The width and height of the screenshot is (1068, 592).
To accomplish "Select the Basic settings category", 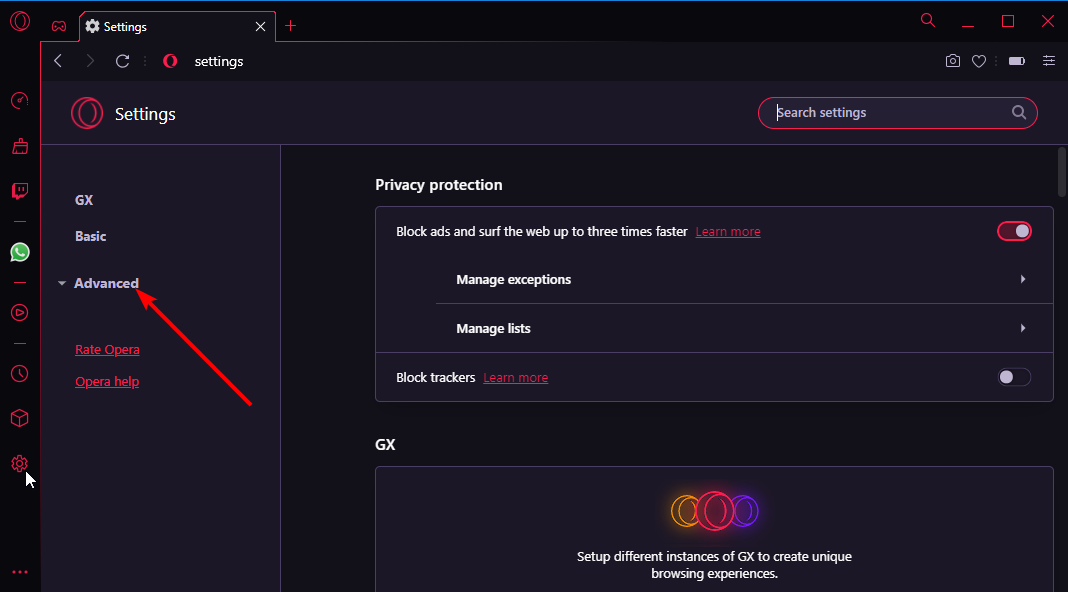I will [x=91, y=236].
